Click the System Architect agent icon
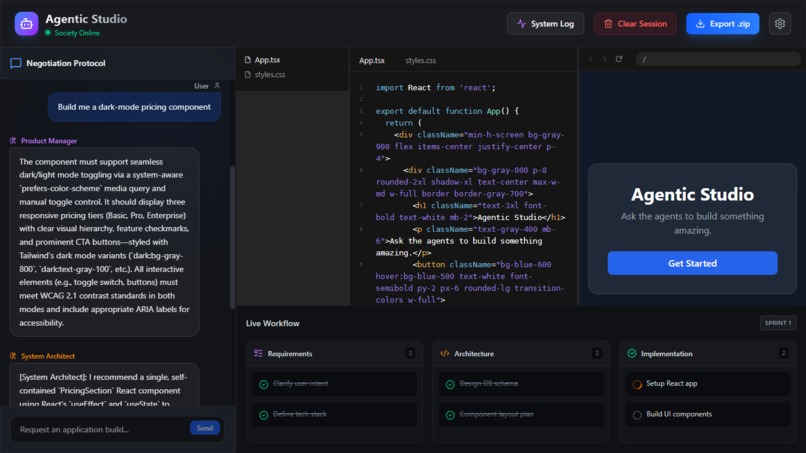Screen dimensions: 806x453 [13, 356]
